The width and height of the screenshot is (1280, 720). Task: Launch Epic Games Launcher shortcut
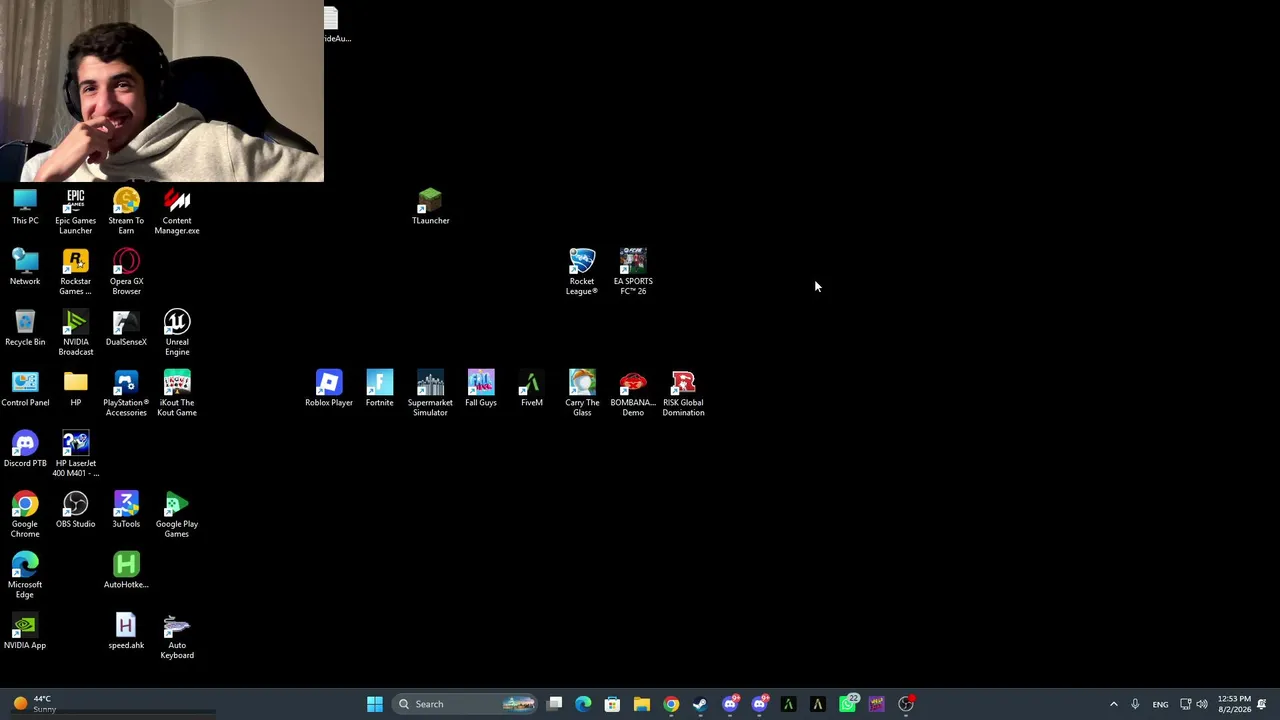point(76,212)
